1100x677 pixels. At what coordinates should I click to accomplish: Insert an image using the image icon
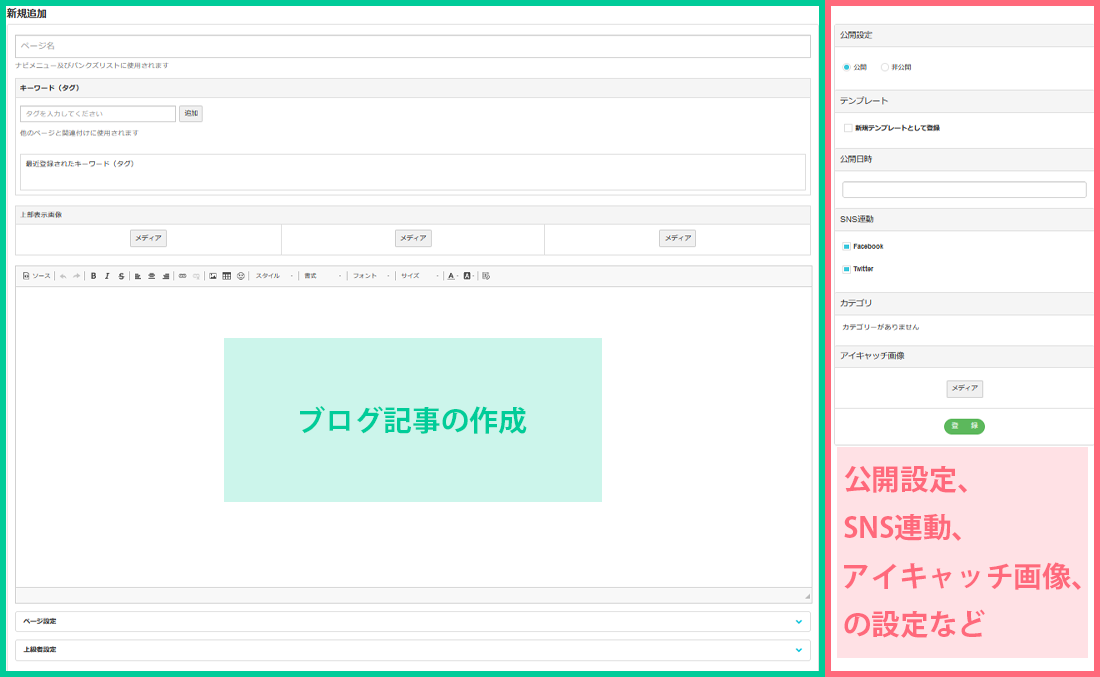click(213, 276)
